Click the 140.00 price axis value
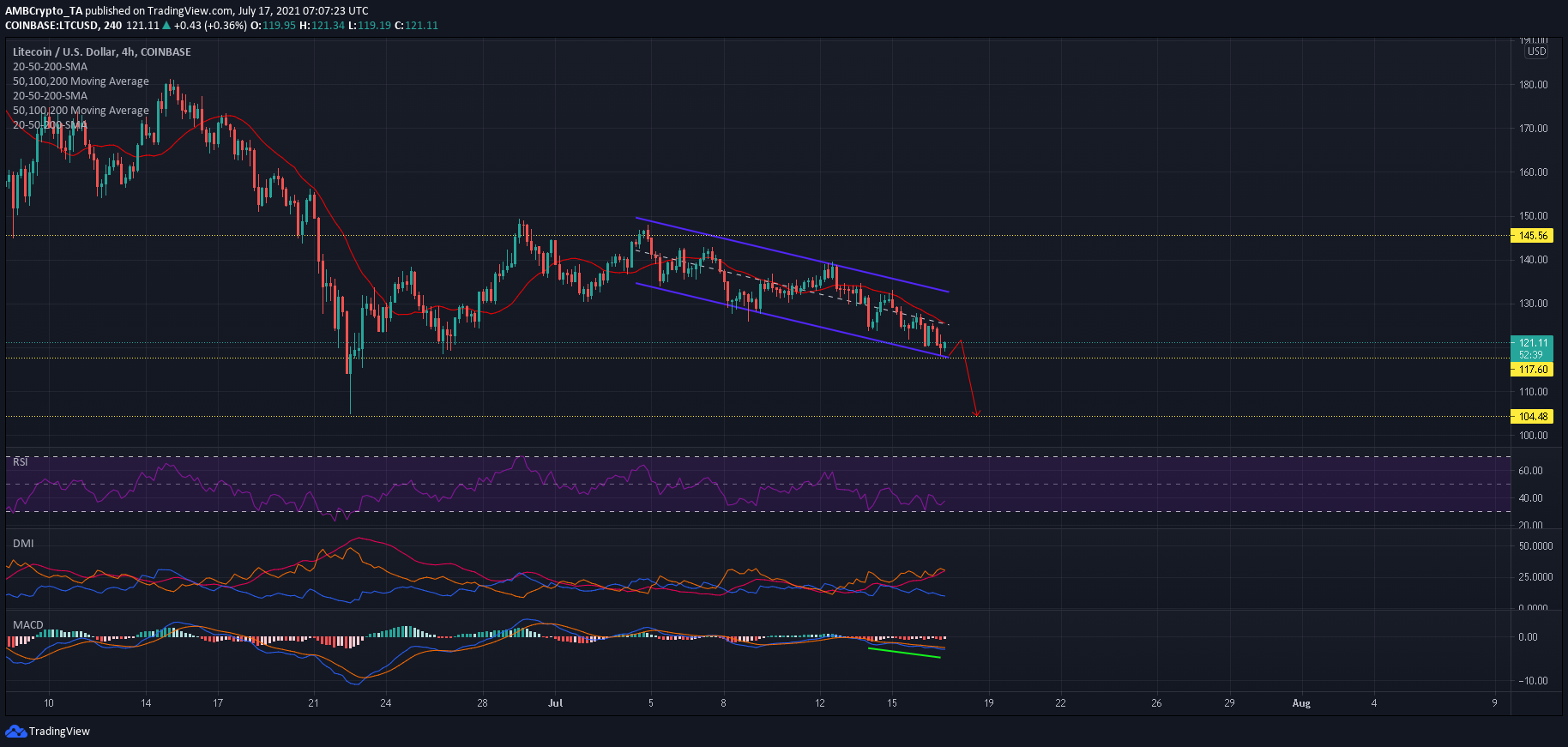 (x=1533, y=259)
